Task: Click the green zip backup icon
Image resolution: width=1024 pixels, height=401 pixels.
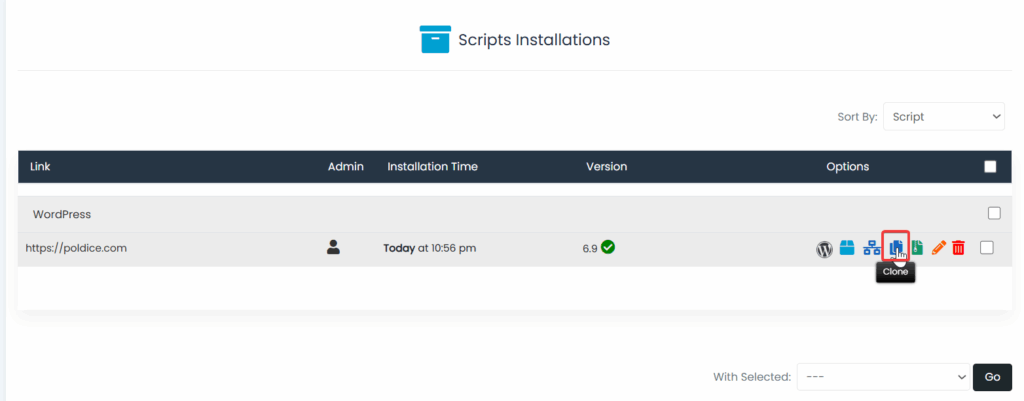Action: click(x=917, y=248)
